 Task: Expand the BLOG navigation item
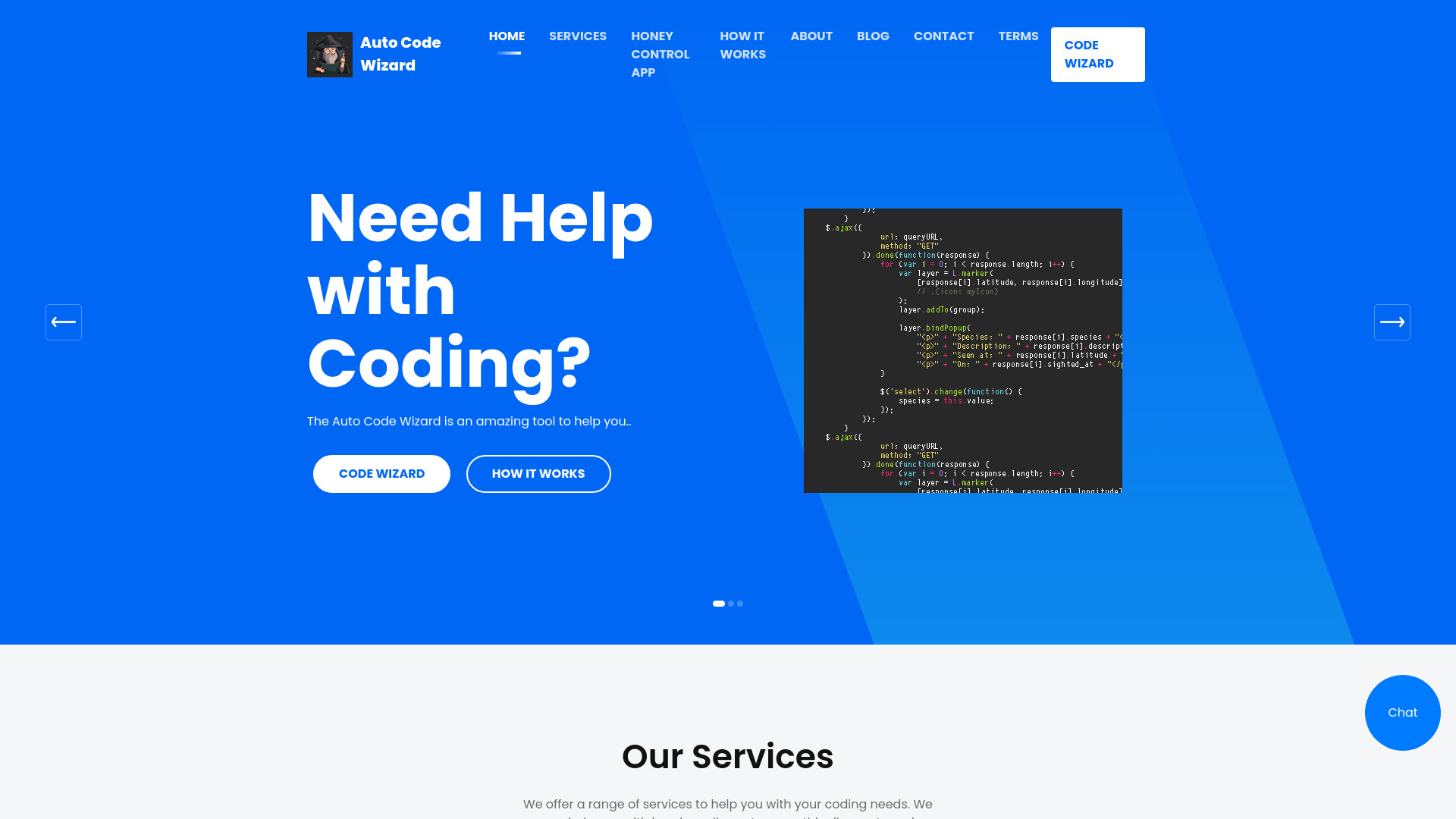[x=873, y=36]
